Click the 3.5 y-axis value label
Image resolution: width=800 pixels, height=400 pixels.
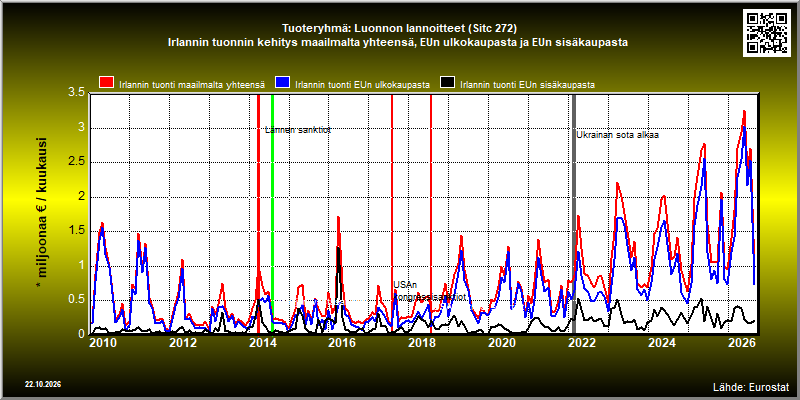[77, 93]
